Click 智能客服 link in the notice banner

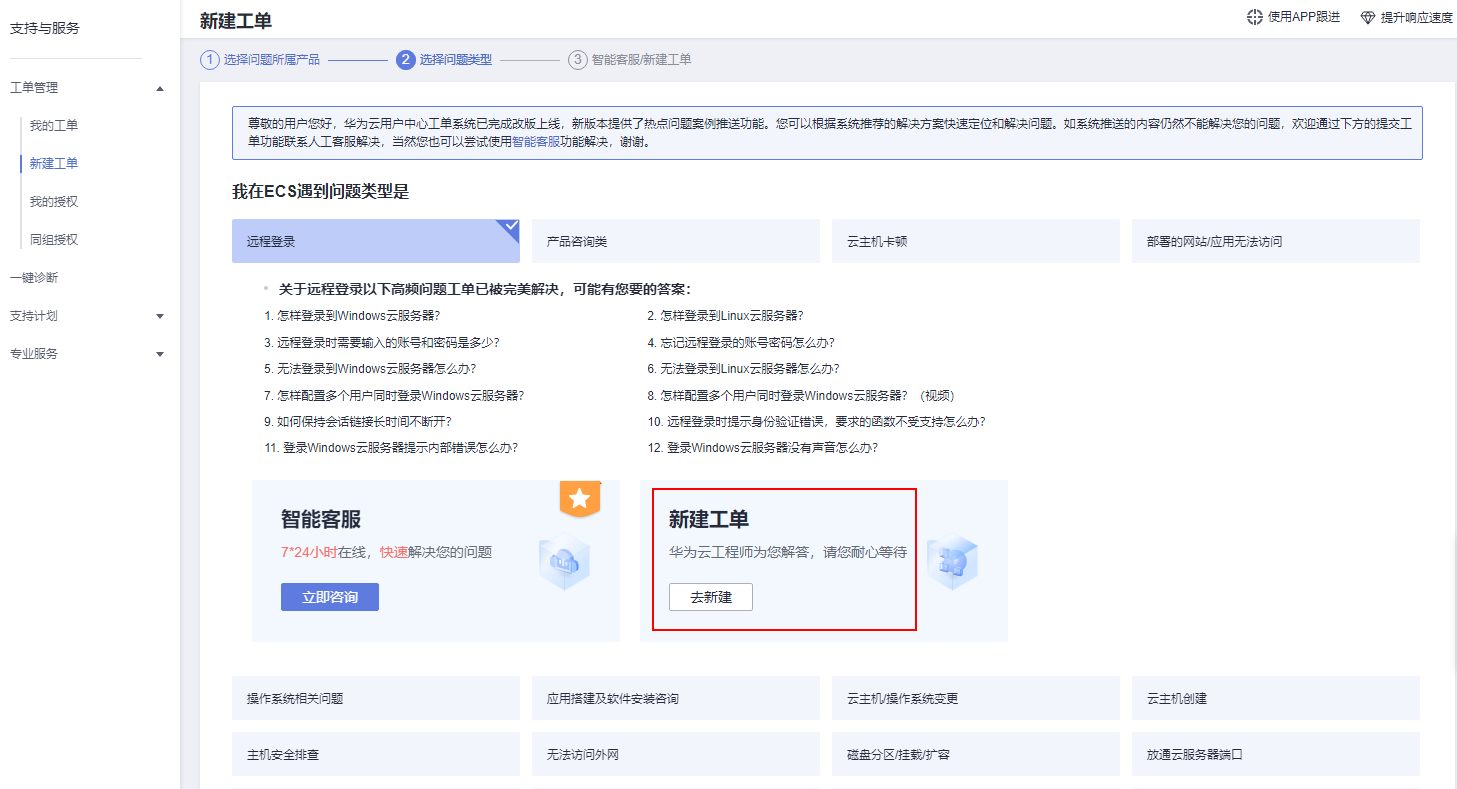tap(536, 142)
